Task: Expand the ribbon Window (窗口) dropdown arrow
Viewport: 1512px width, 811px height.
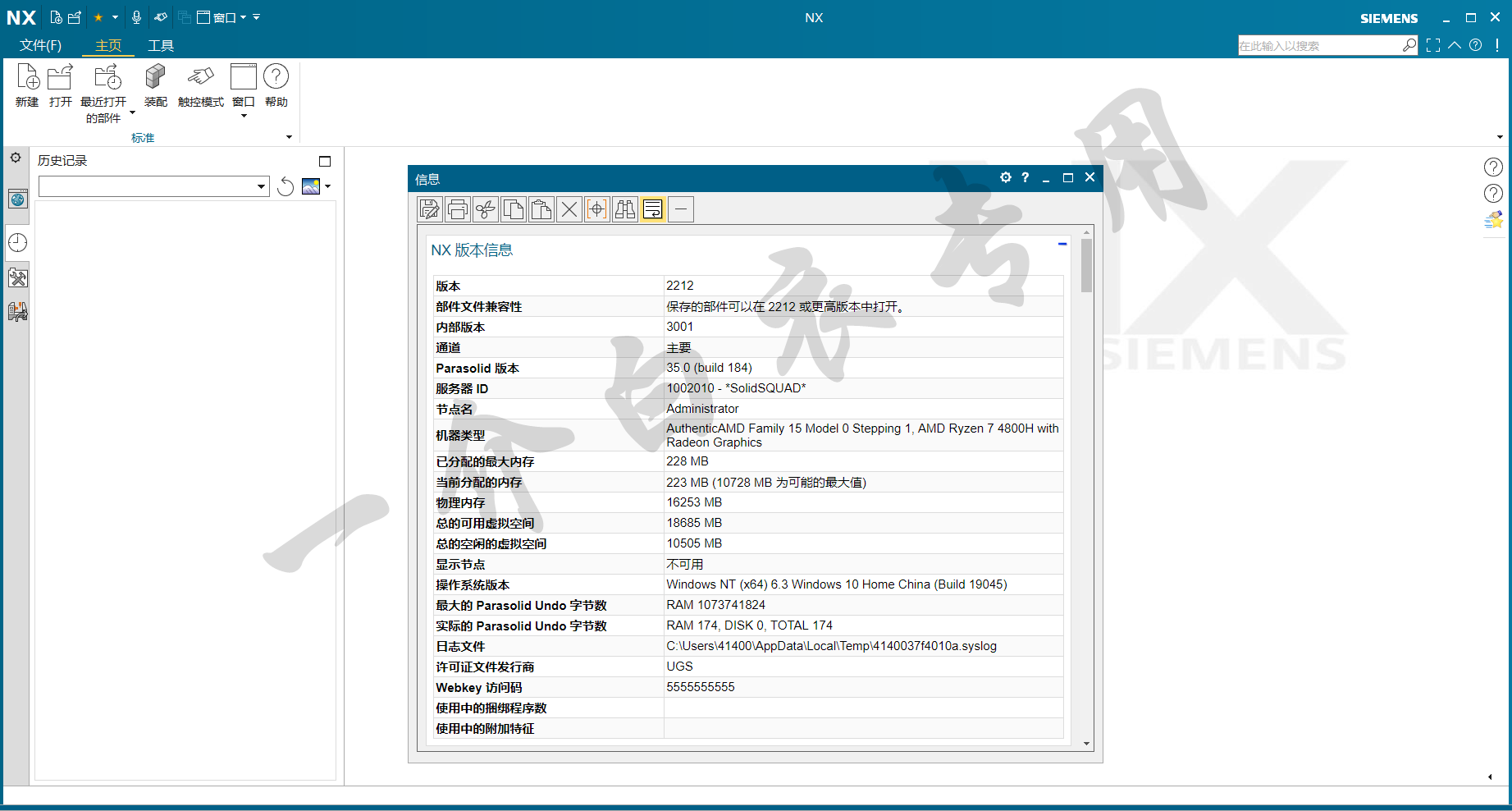Action: click(x=244, y=116)
